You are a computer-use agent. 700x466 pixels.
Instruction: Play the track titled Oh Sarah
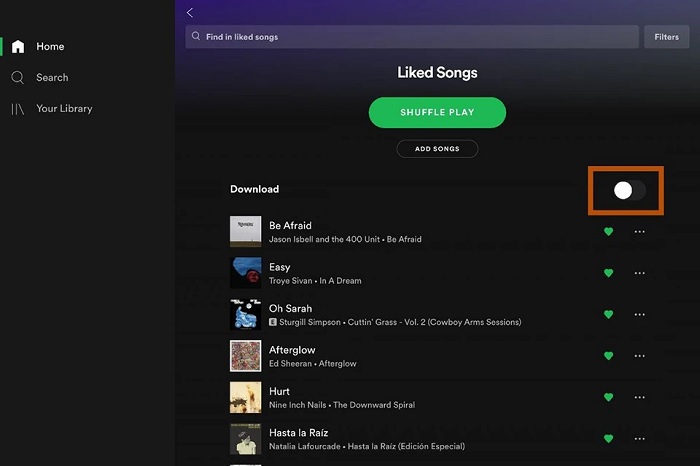(x=290, y=308)
